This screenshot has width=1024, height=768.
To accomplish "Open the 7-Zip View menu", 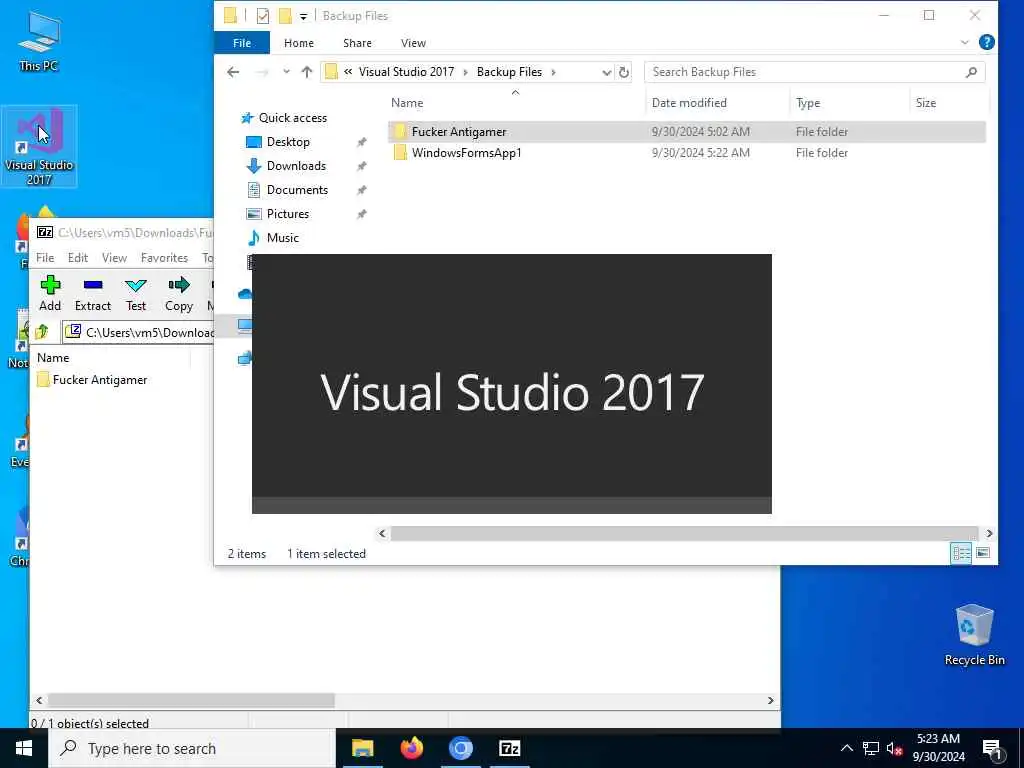I will 114,257.
